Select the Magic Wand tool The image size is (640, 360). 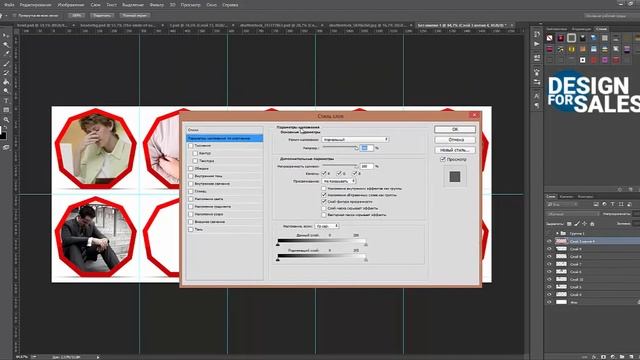pos(6,44)
